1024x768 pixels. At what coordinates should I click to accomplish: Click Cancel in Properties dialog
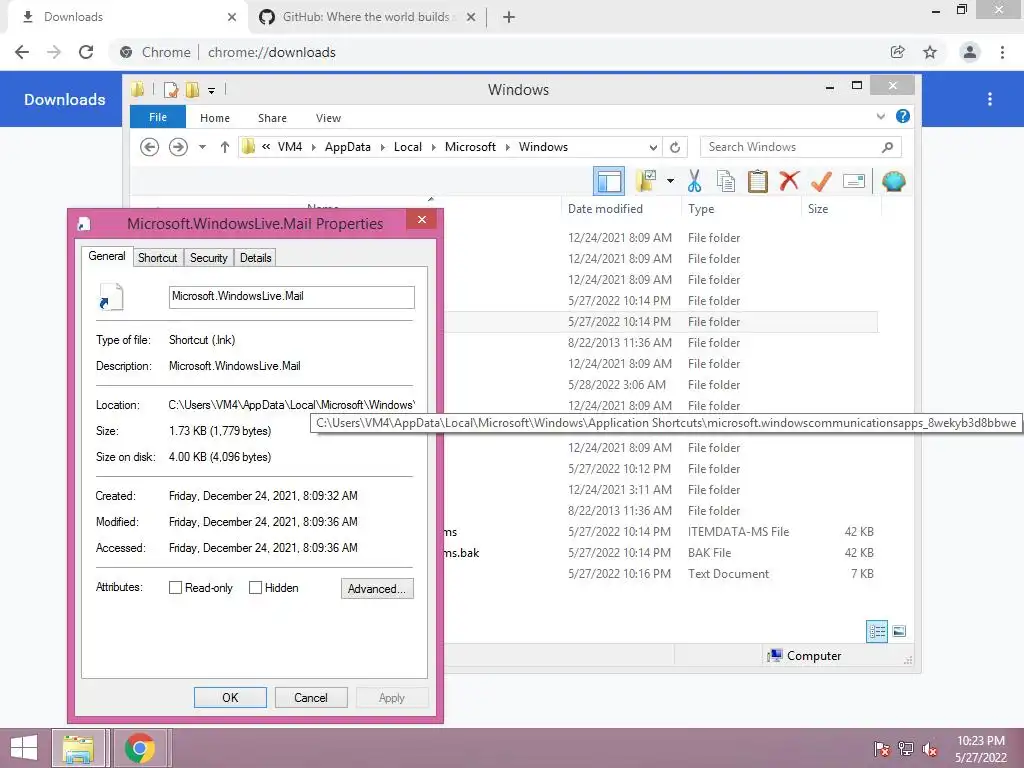click(311, 697)
